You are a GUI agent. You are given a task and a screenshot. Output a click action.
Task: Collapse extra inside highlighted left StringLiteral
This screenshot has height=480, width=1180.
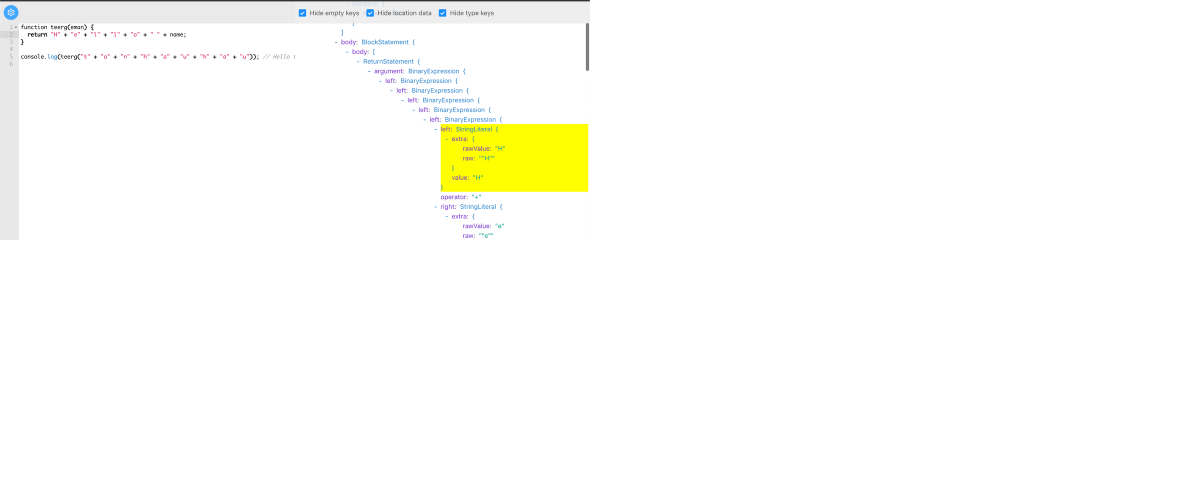[x=447, y=139]
